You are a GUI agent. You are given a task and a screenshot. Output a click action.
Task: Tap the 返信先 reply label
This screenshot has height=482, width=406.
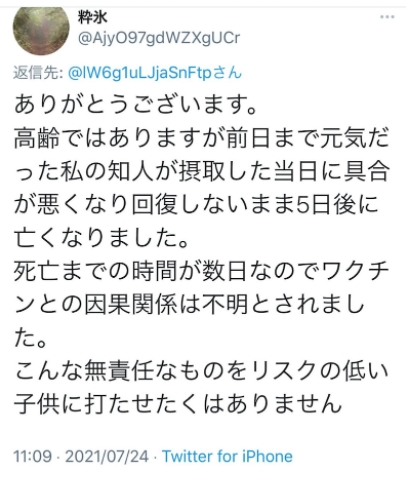click(38, 73)
